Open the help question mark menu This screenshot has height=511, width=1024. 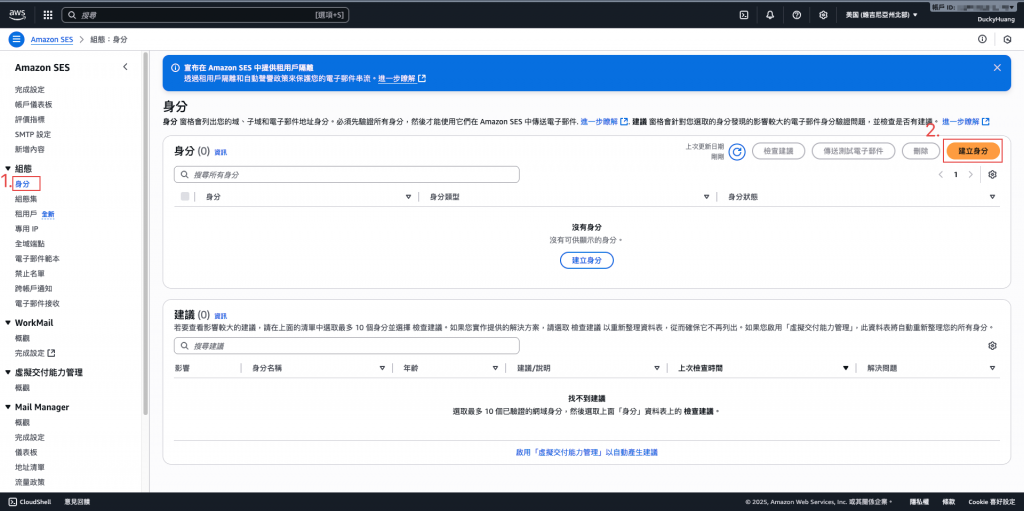coord(797,14)
